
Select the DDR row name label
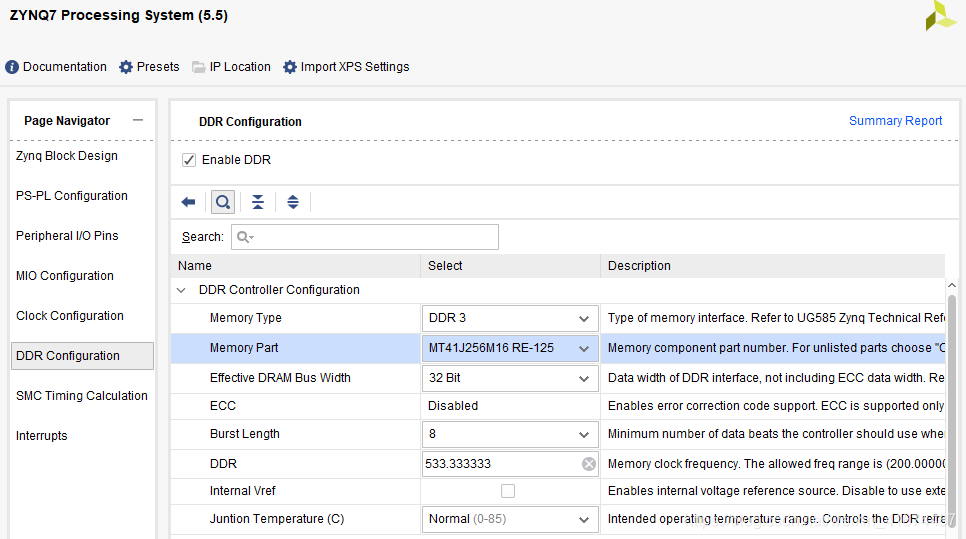click(x=223, y=464)
